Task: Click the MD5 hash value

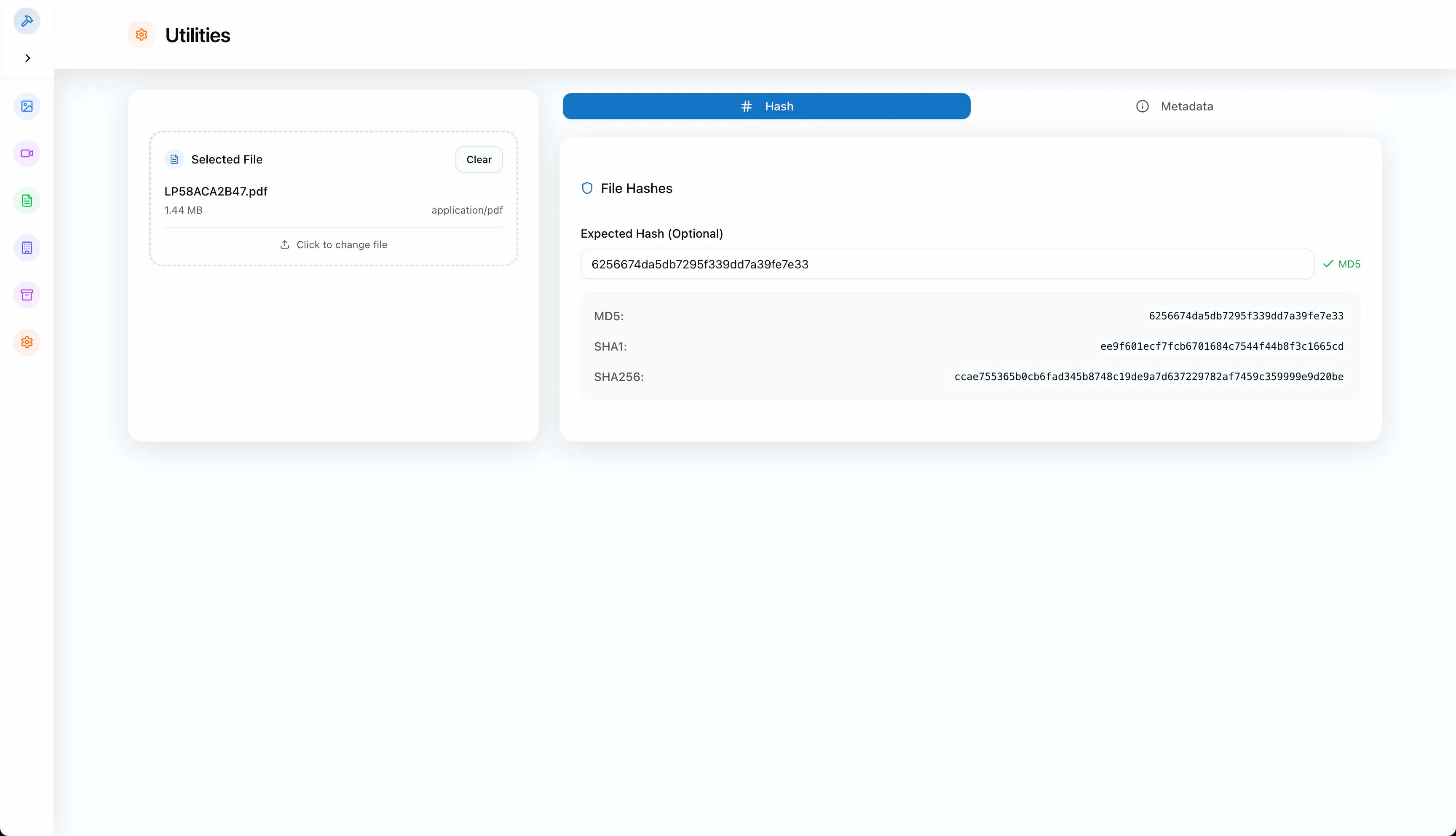Action: [1246, 316]
